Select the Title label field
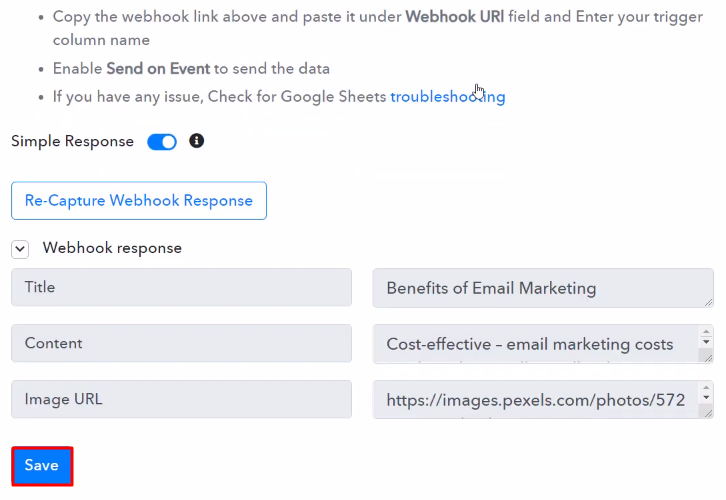726x500 pixels. (x=182, y=288)
